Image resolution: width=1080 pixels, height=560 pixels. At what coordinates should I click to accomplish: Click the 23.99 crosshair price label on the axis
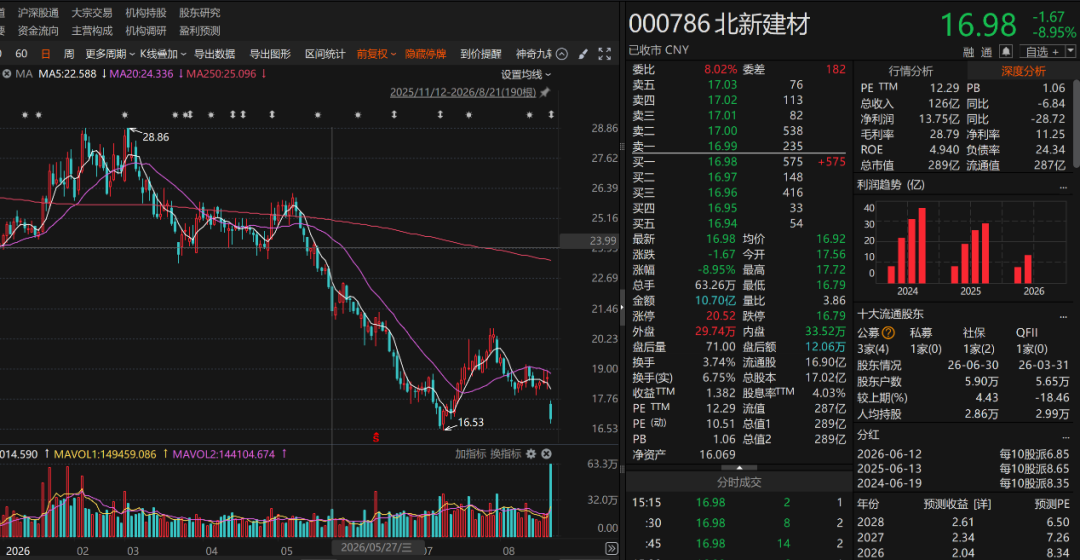[x=590, y=240]
